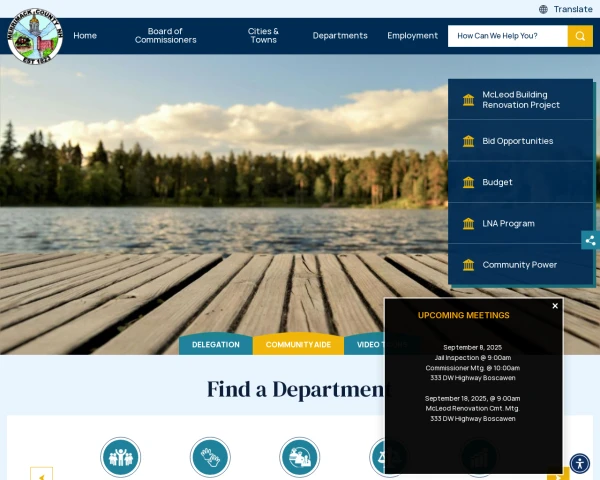Click building icon beside McLeod Building Renovation
This screenshot has width=600, height=480.
[468, 100]
